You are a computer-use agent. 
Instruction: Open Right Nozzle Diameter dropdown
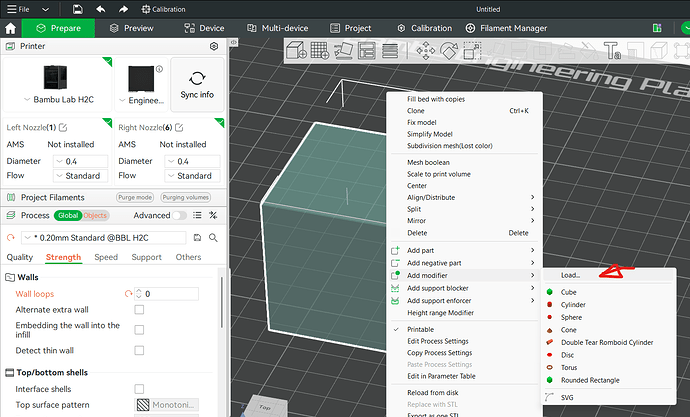tap(192, 161)
